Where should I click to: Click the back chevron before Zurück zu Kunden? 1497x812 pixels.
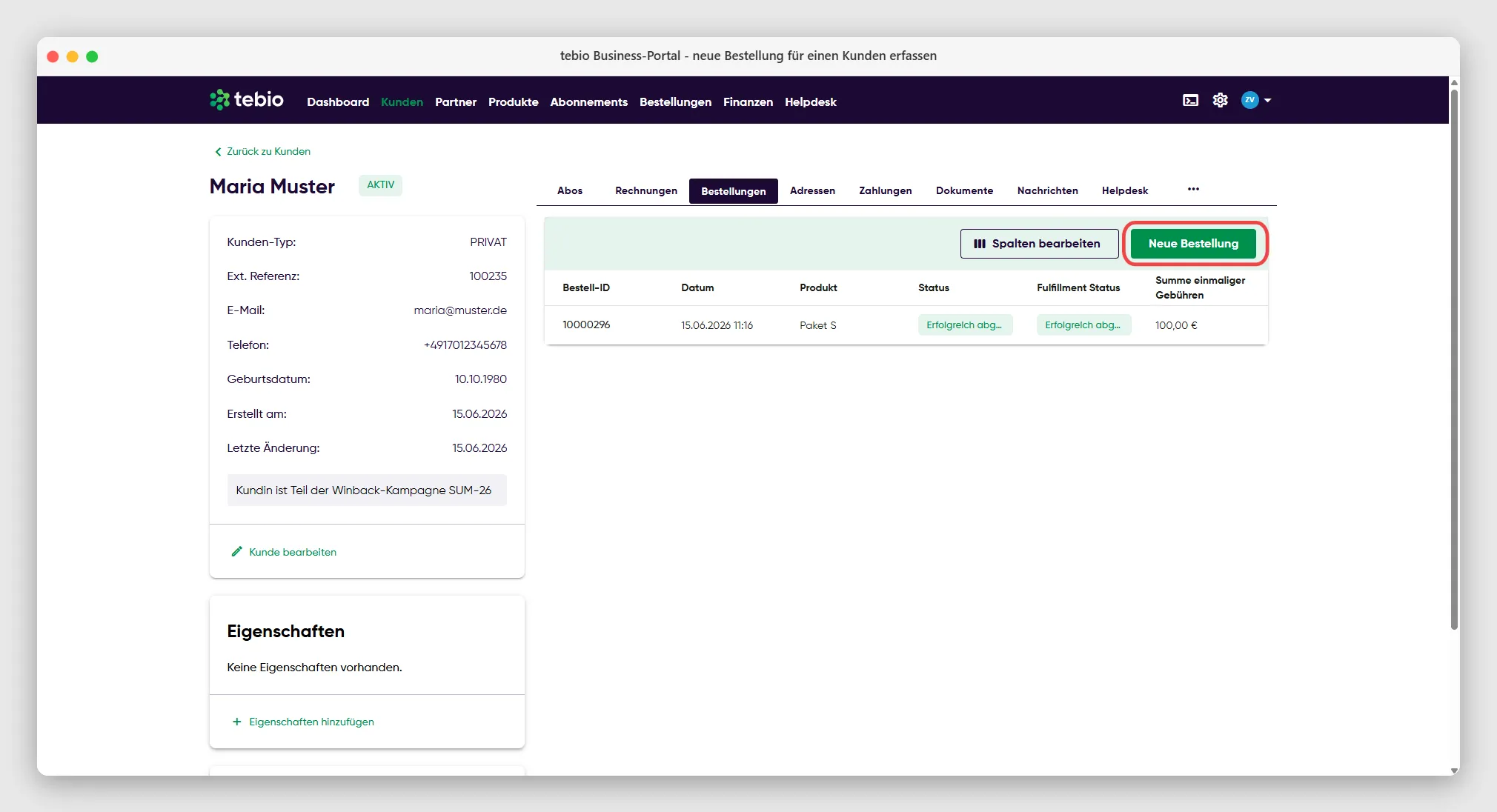pos(218,152)
